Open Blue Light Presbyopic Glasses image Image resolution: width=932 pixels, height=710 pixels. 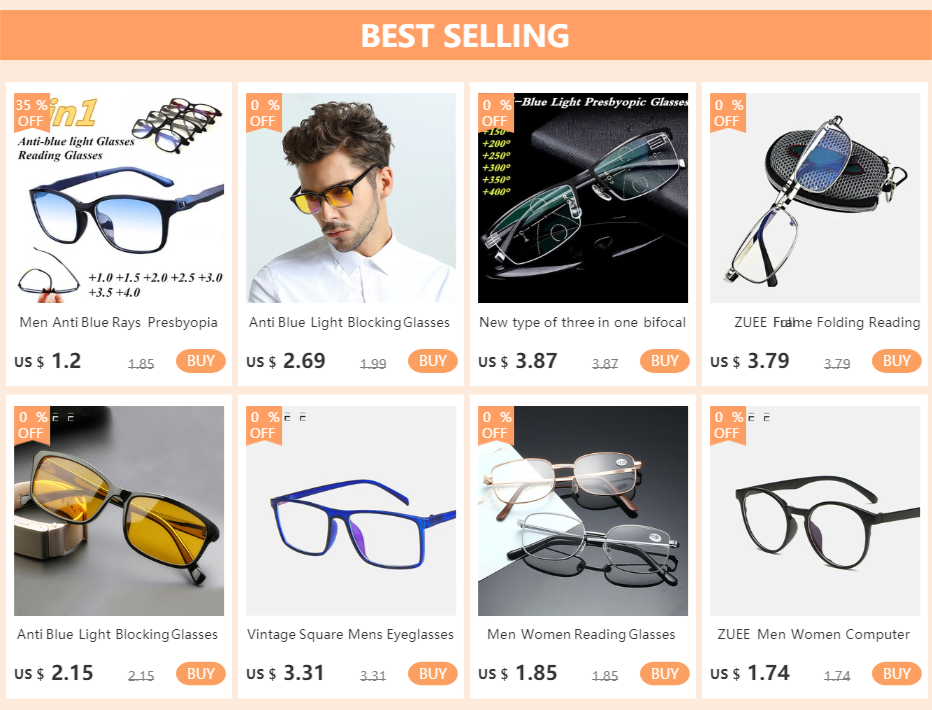tap(582, 198)
